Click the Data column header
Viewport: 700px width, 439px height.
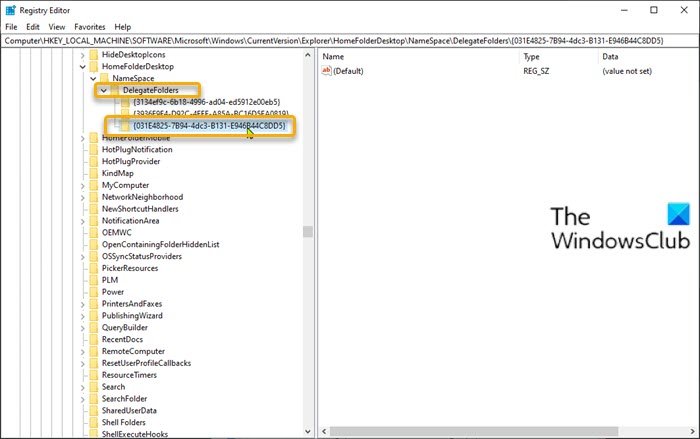pos(610,57)
